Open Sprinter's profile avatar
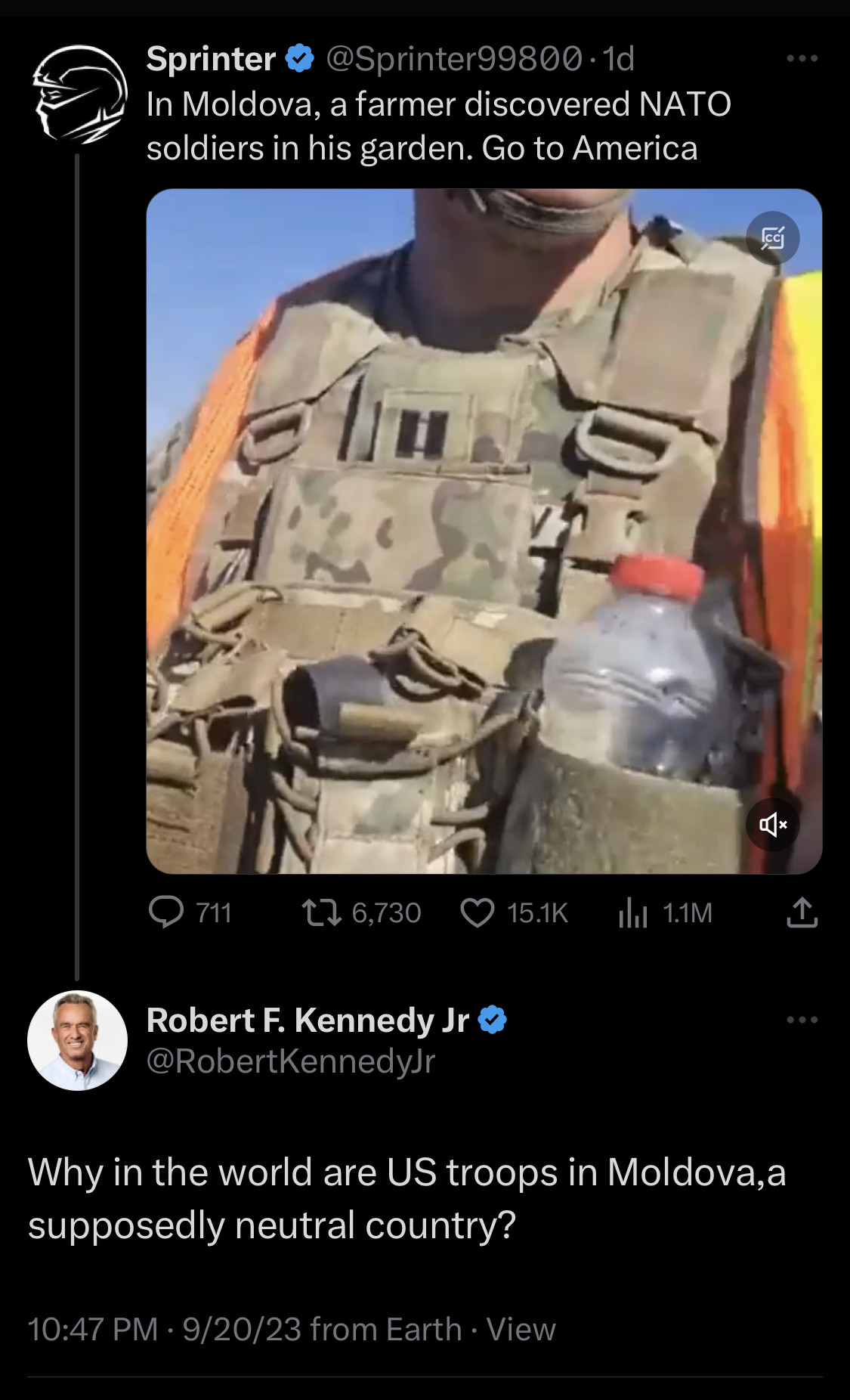Screen dimensions: 850x1400 pyautogui.click(x=79, y=94)
